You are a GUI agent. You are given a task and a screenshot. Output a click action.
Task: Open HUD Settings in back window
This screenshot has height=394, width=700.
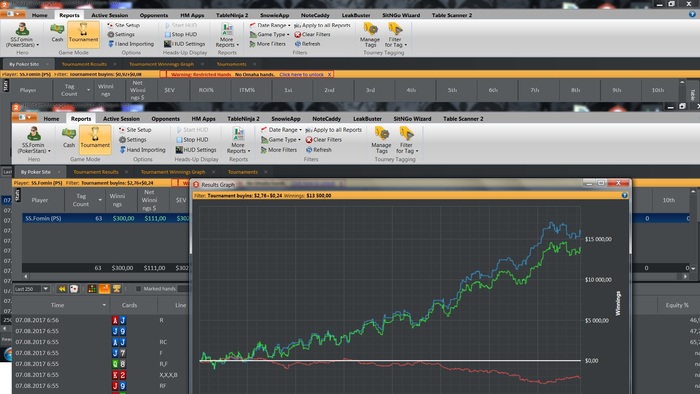coord(184,44)
